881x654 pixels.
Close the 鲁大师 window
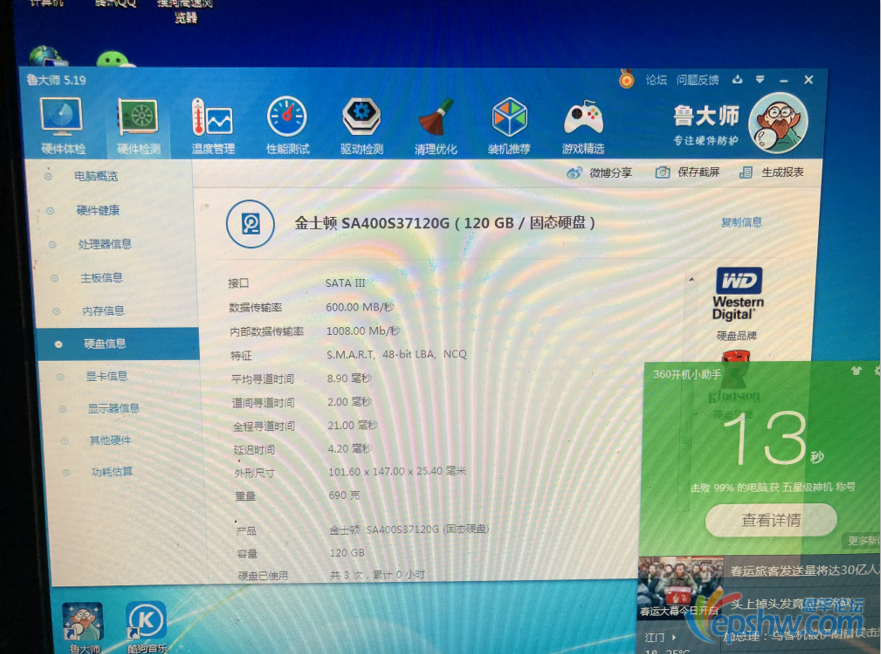point(809,80)
